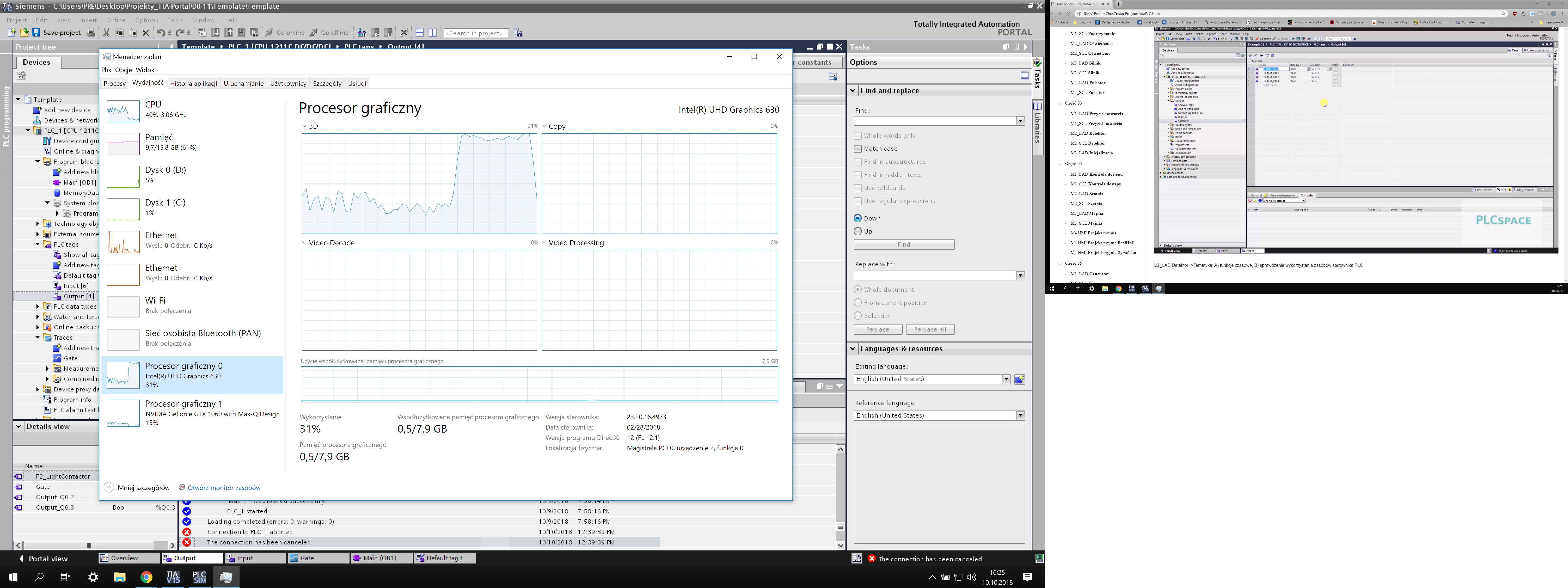The width and height of the screenshot is (1568, 588).
Task: Split editor space vertically icon
Action: (x=433, y=33)
